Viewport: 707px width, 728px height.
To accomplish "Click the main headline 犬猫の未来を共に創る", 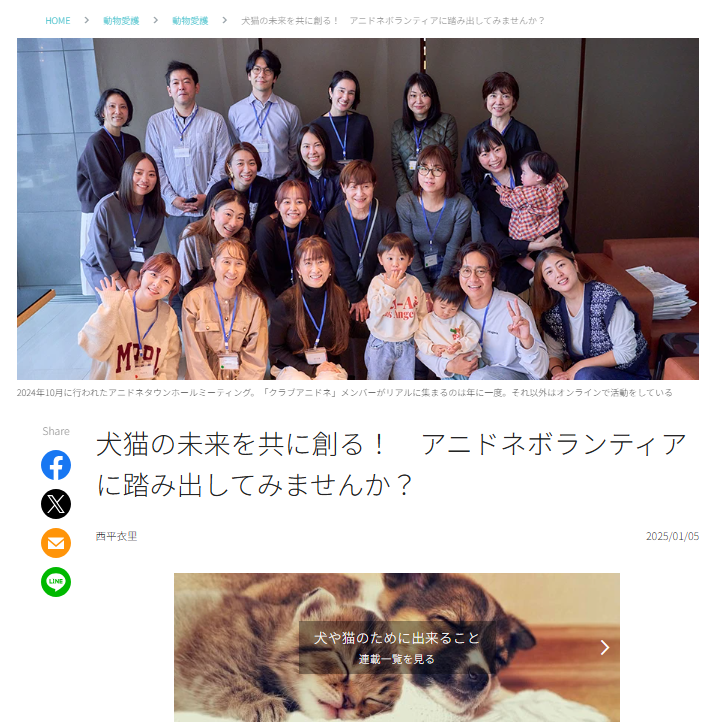I will pos(391,464).
